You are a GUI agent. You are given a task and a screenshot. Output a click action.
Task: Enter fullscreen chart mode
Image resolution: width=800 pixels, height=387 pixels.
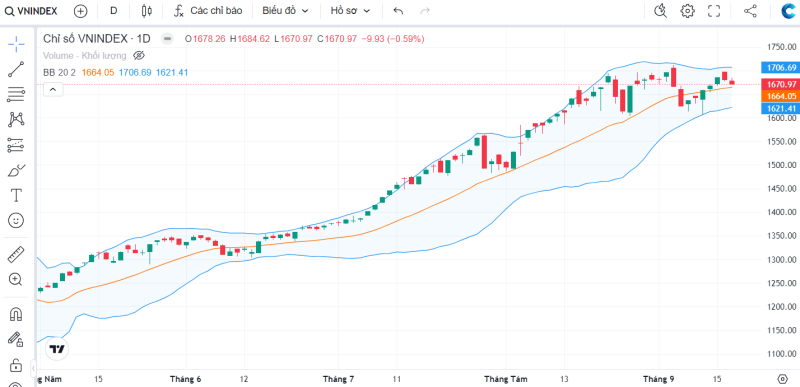(x=714, y=11)
